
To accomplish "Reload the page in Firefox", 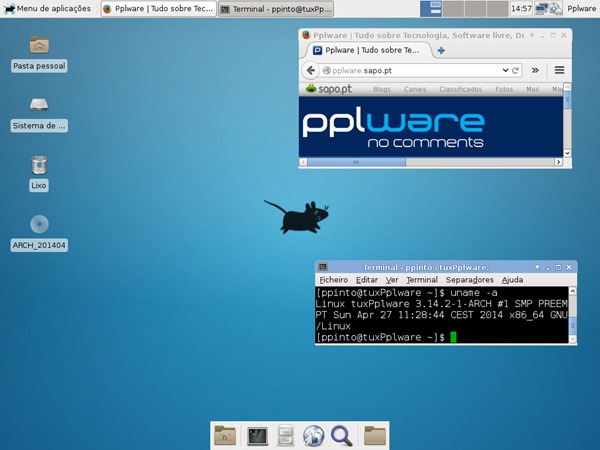I will pos(515,70).
